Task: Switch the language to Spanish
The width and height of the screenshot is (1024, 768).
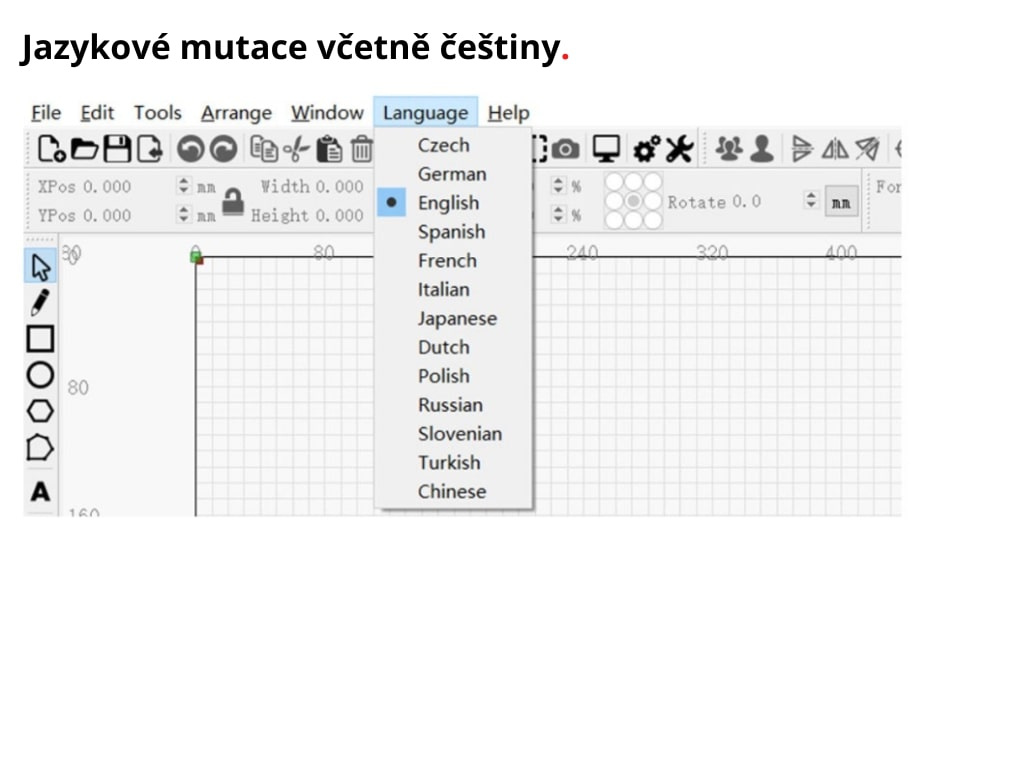Action: pyautogui.click(x=454, y=231)
